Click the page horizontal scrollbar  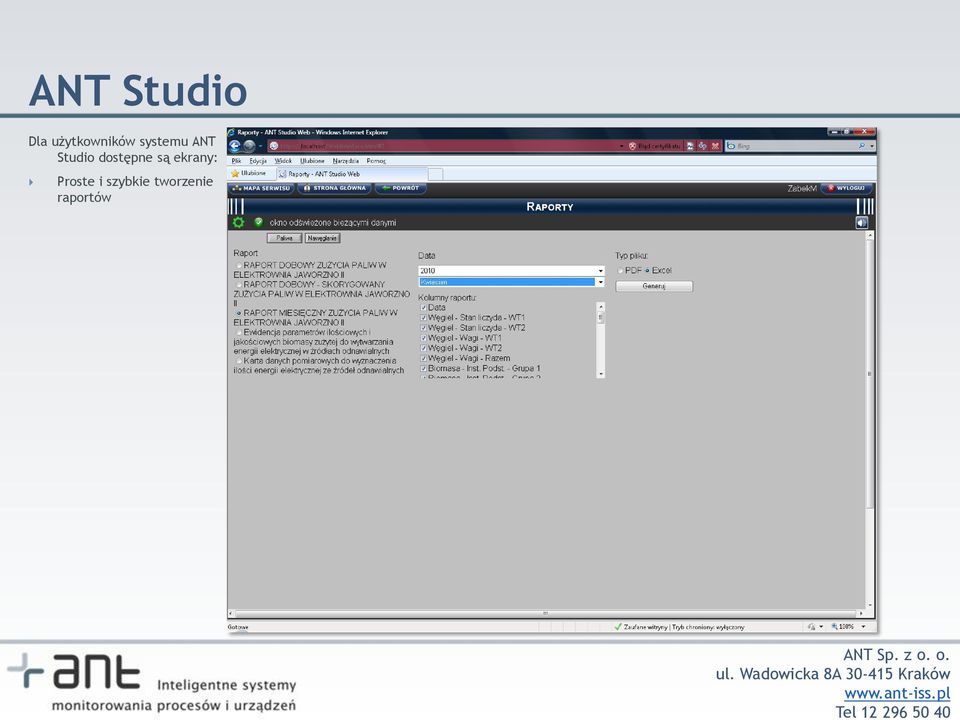545,613
